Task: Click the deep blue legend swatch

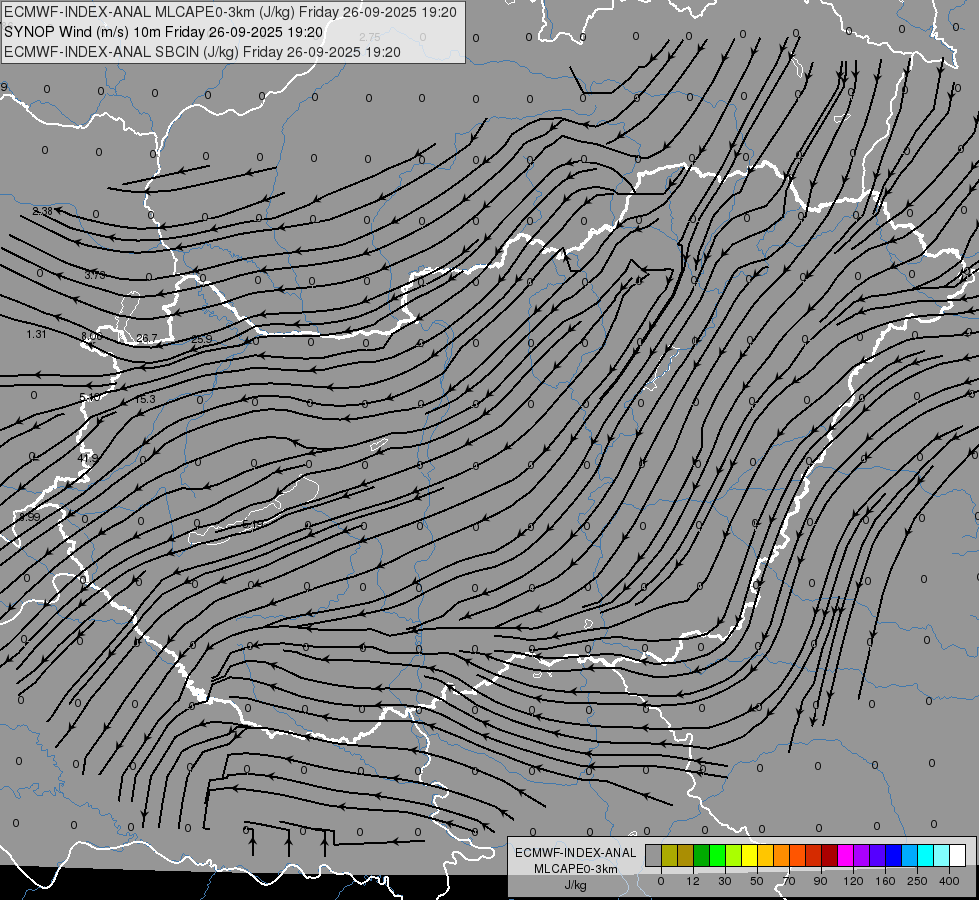Action: 893,855
